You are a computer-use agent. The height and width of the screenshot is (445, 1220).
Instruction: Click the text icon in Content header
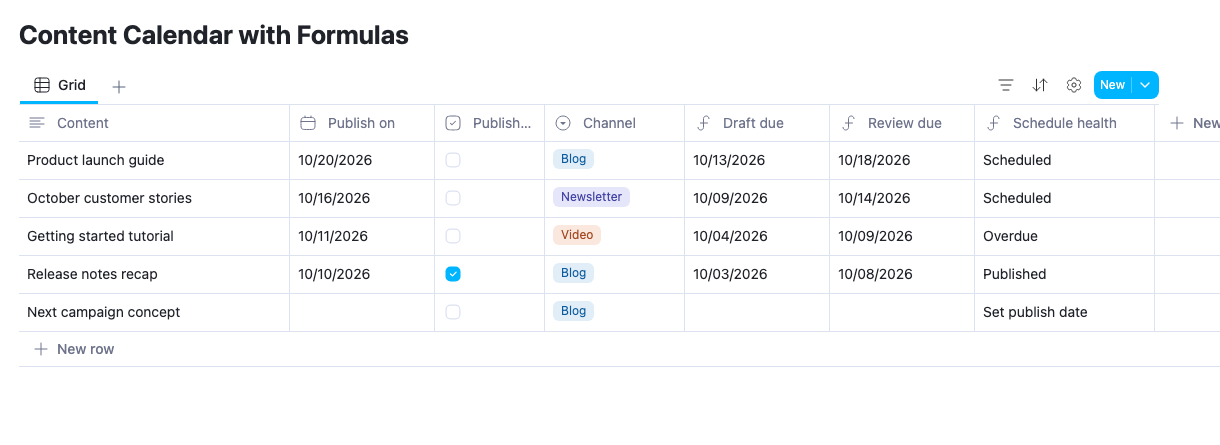[37, 123]
